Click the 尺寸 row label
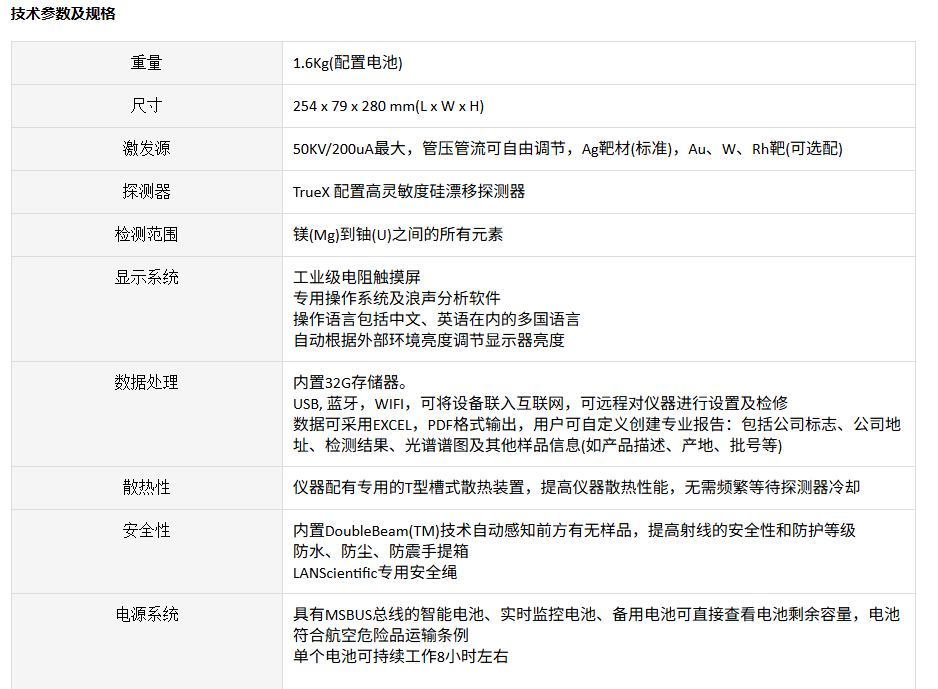938x689 pixels. click(x=146, y=106)
